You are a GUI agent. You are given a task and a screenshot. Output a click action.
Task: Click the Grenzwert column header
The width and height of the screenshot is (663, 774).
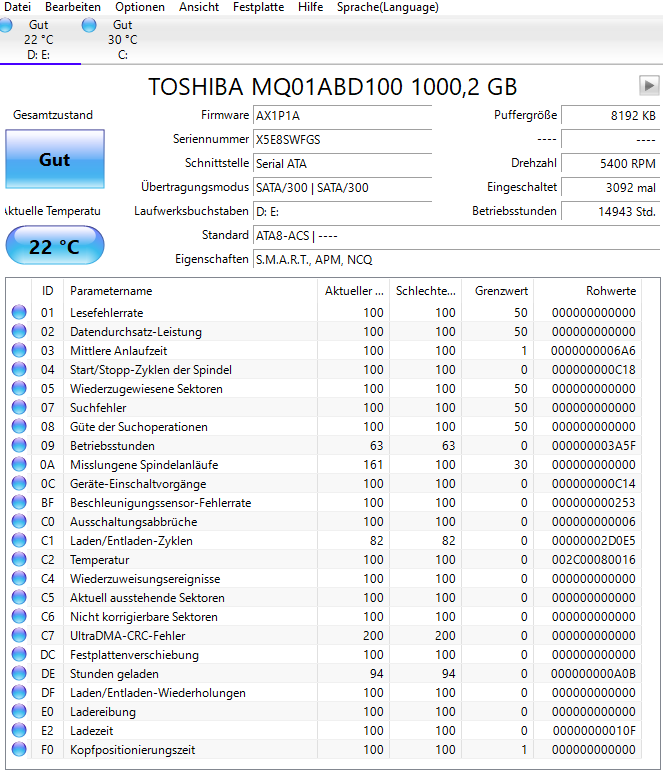coord(498,291)
